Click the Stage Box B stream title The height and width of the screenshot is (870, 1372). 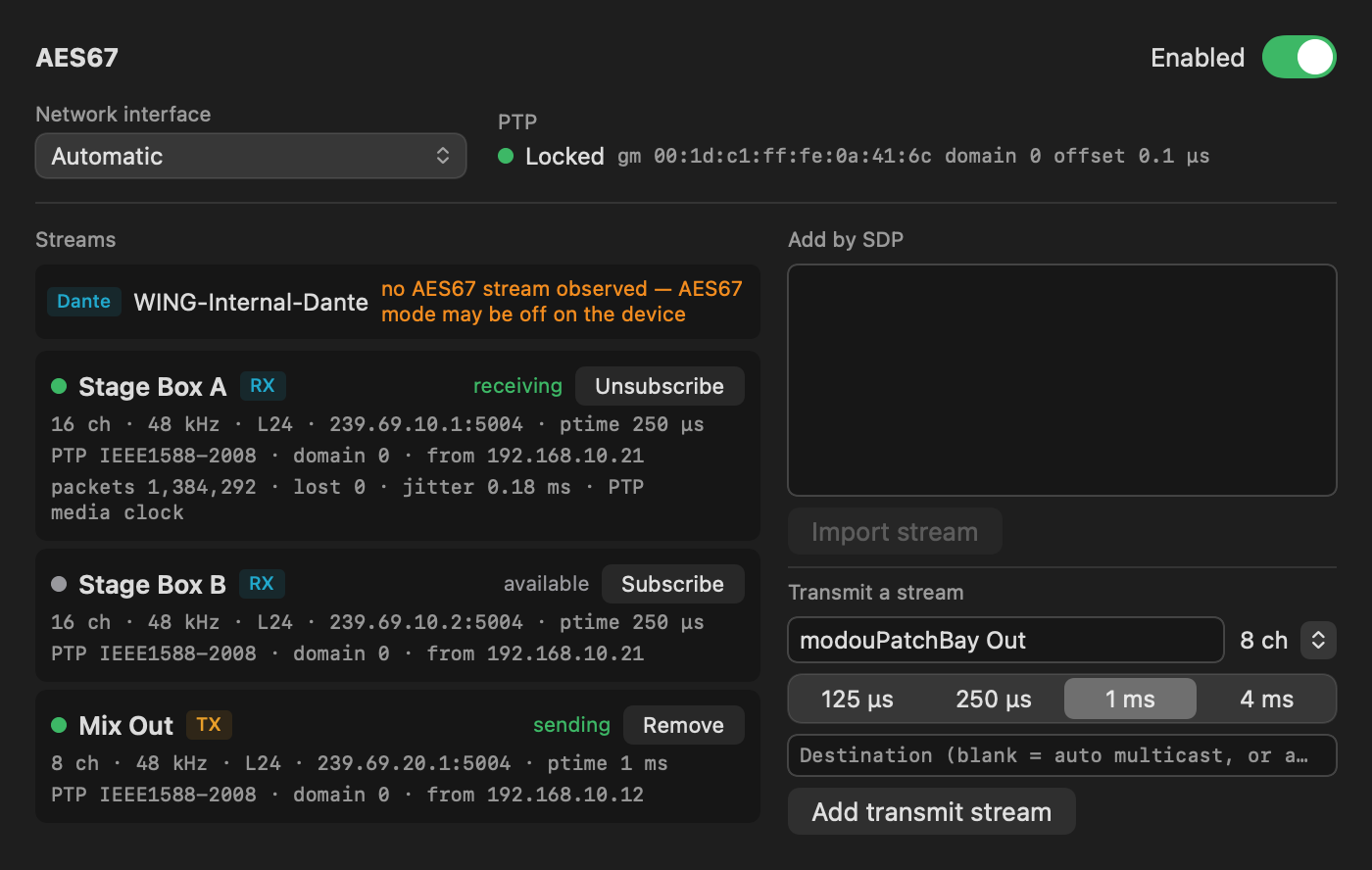[x=152, y=585]
